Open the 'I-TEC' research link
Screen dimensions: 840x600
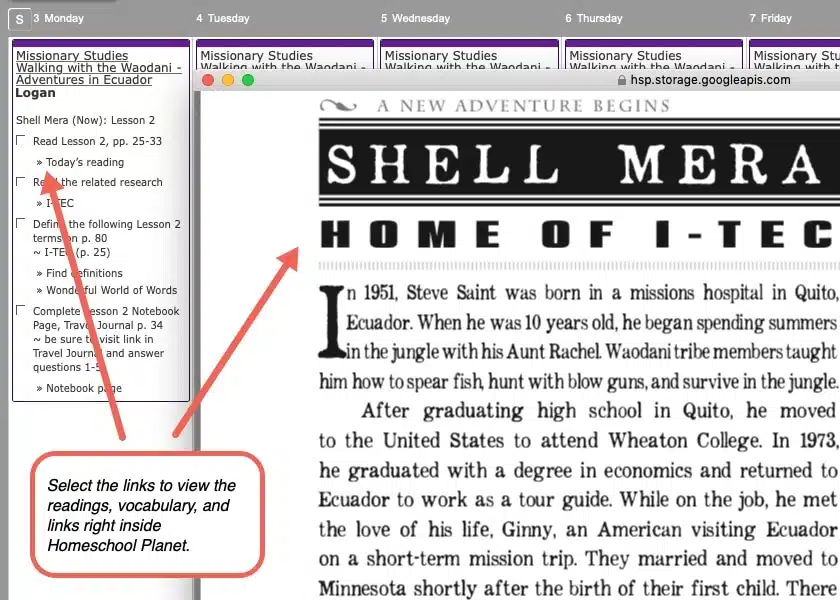(x=60, y=203)
